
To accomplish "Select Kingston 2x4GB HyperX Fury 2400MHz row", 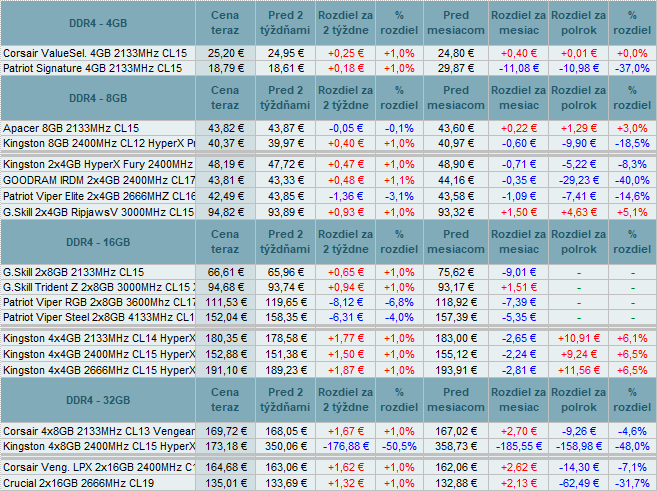I will (98, 164).
